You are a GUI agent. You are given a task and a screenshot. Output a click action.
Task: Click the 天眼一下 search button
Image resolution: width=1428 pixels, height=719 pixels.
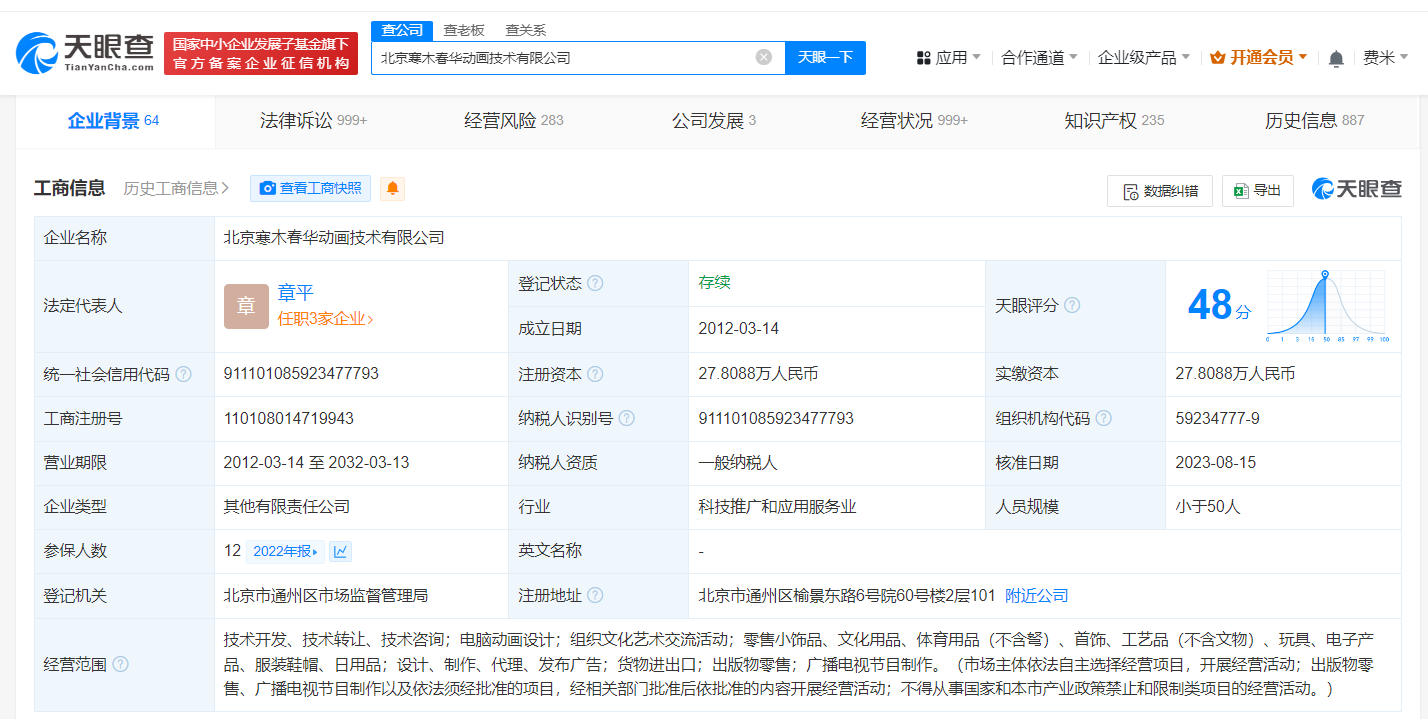pos(825,57)
